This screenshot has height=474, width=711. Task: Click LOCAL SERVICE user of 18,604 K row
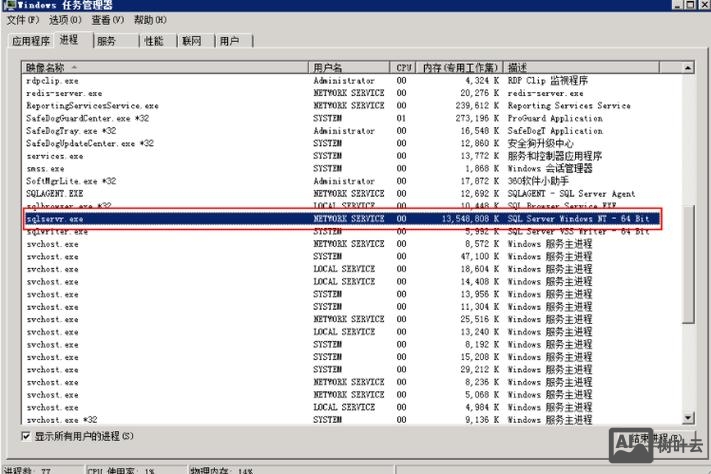[x=344, y=269]
